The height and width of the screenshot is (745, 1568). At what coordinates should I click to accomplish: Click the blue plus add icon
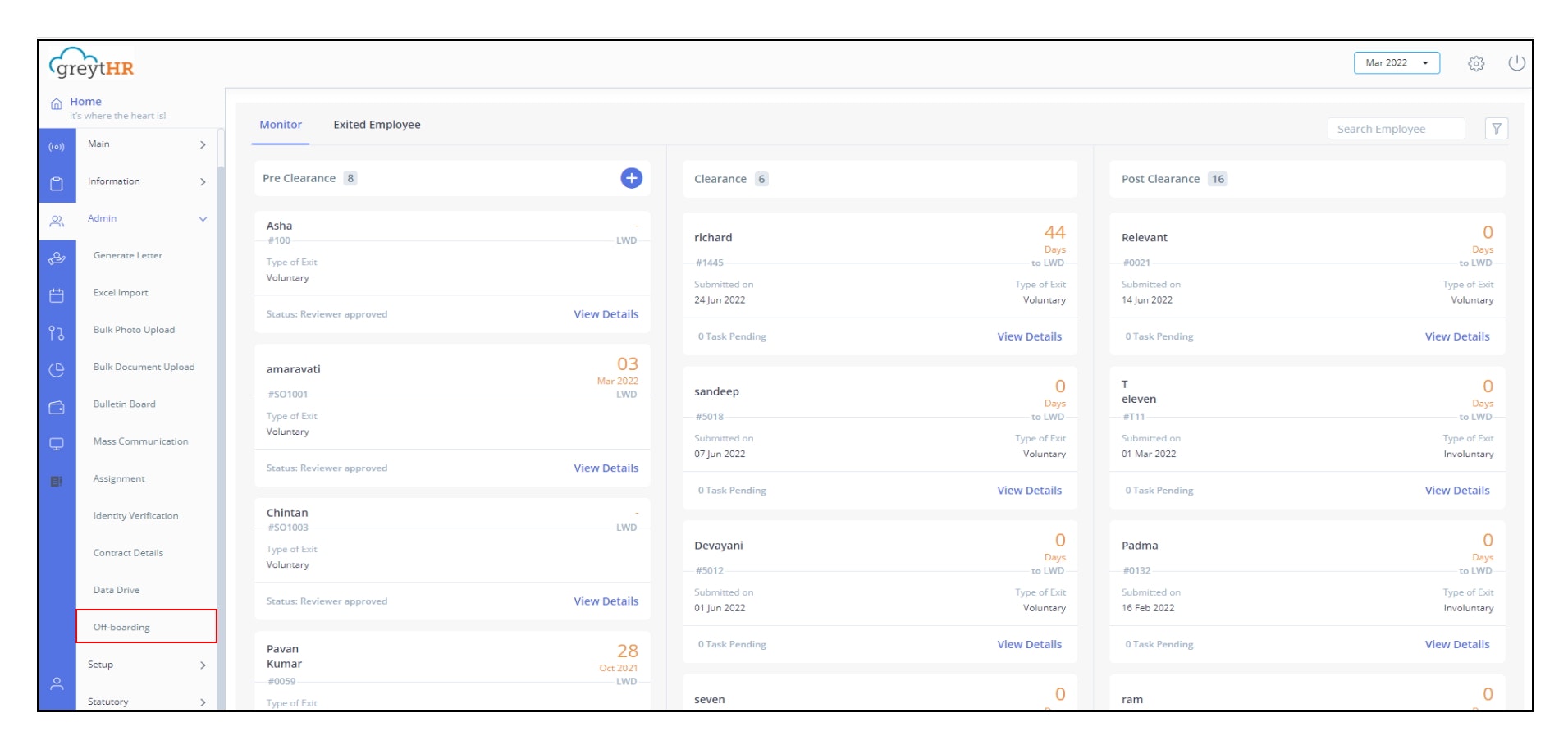(631, 178)
